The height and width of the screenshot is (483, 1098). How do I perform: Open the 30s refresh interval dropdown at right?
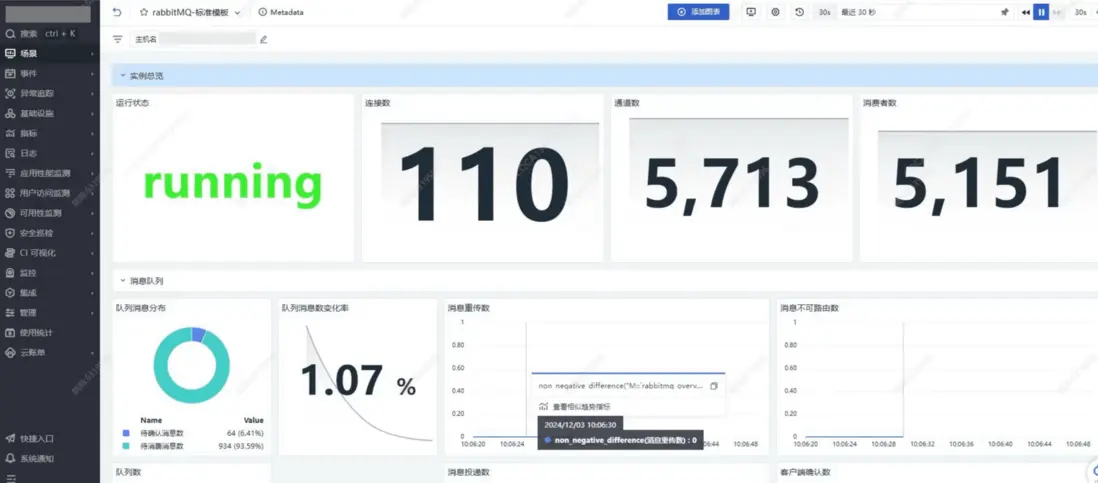coord(1082,12)
